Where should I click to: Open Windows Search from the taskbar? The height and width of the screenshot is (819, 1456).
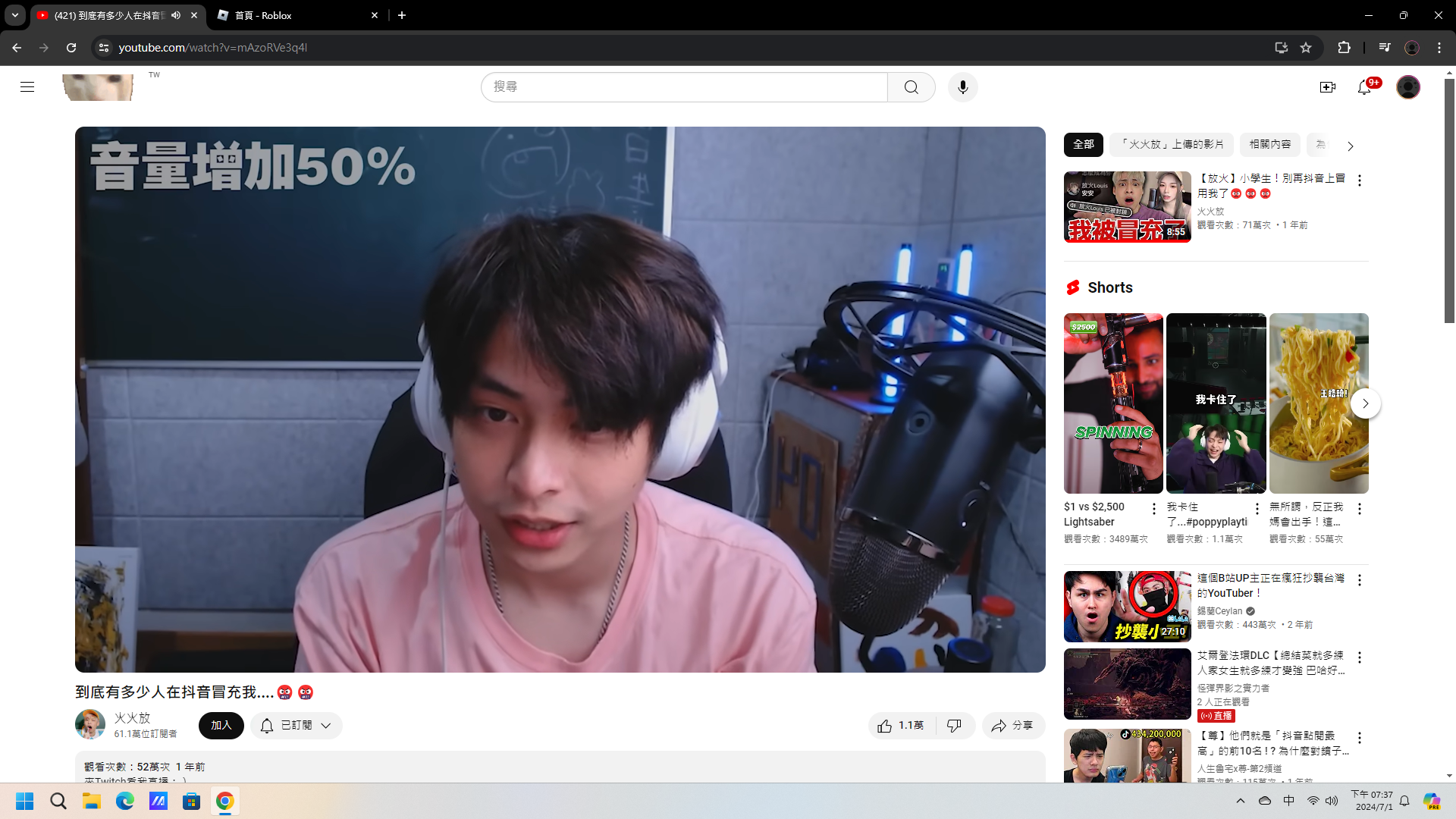58,801
